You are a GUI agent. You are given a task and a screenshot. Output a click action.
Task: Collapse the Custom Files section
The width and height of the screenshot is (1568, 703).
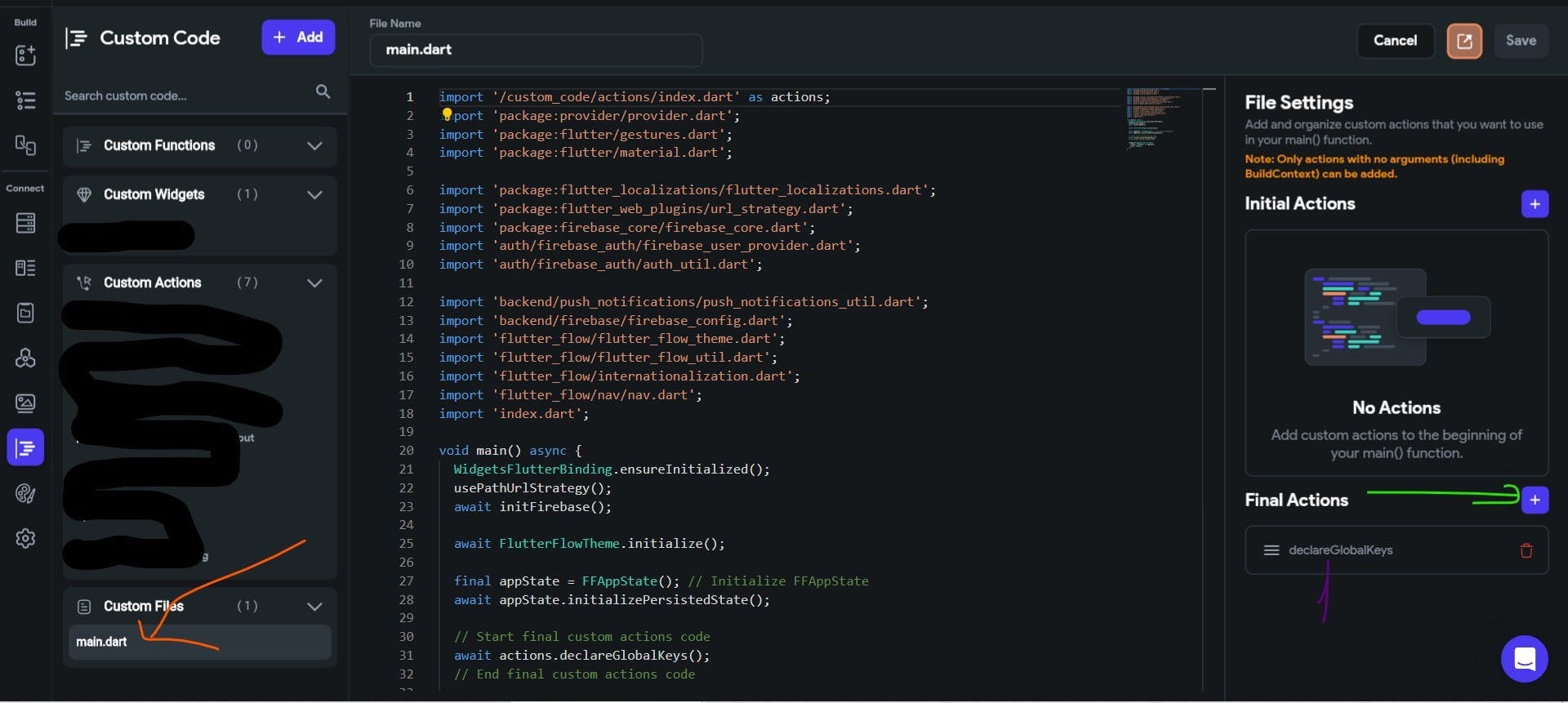[314, 607]
